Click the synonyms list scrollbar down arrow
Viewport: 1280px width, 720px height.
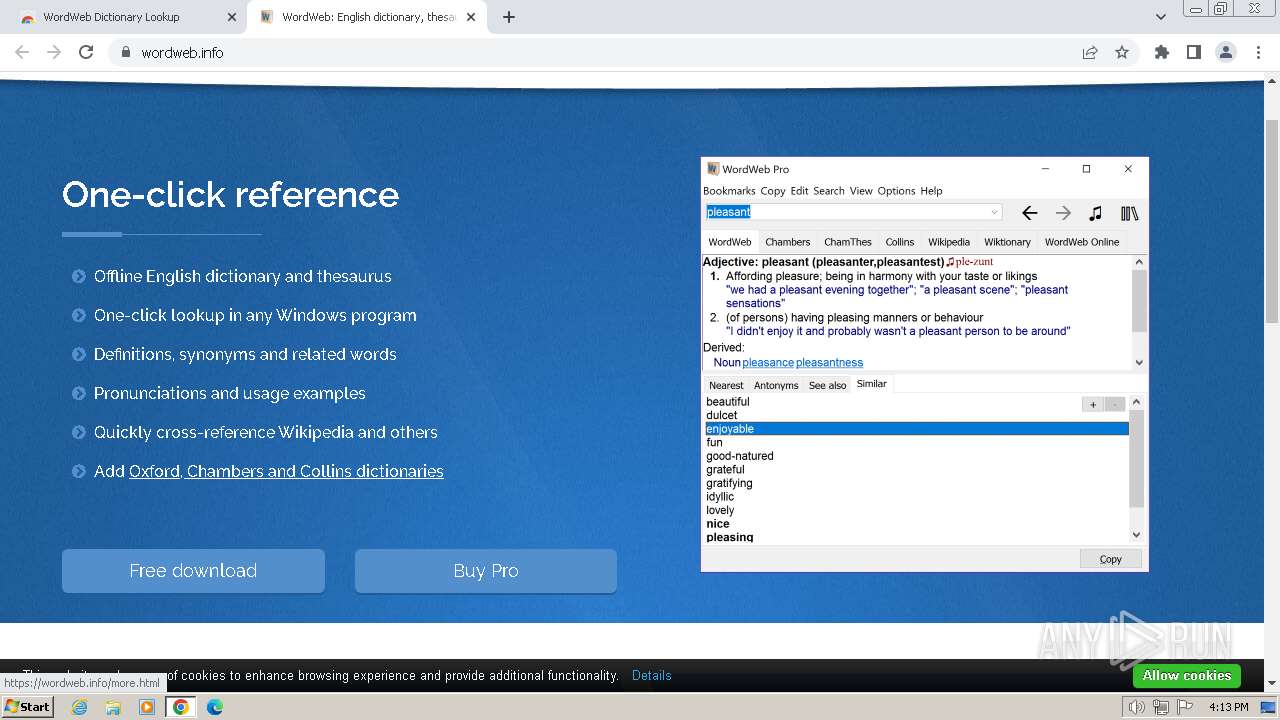pos(1136,535)
